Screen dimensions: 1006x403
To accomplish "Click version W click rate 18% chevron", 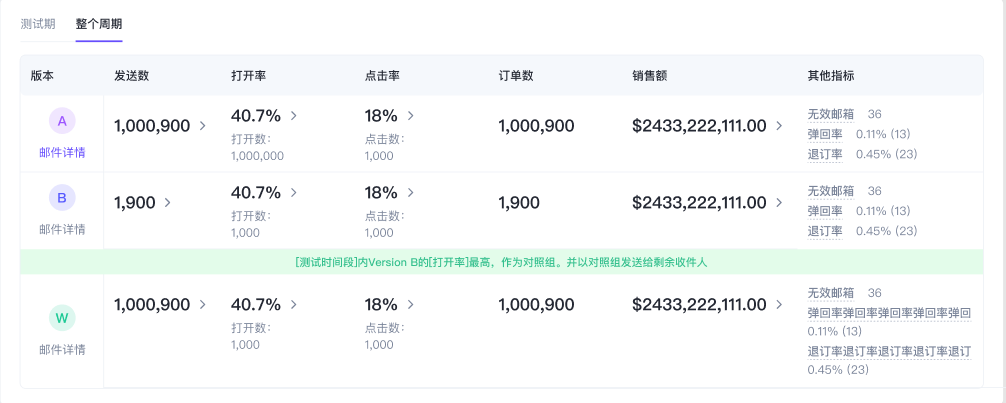I will [410, 305].
